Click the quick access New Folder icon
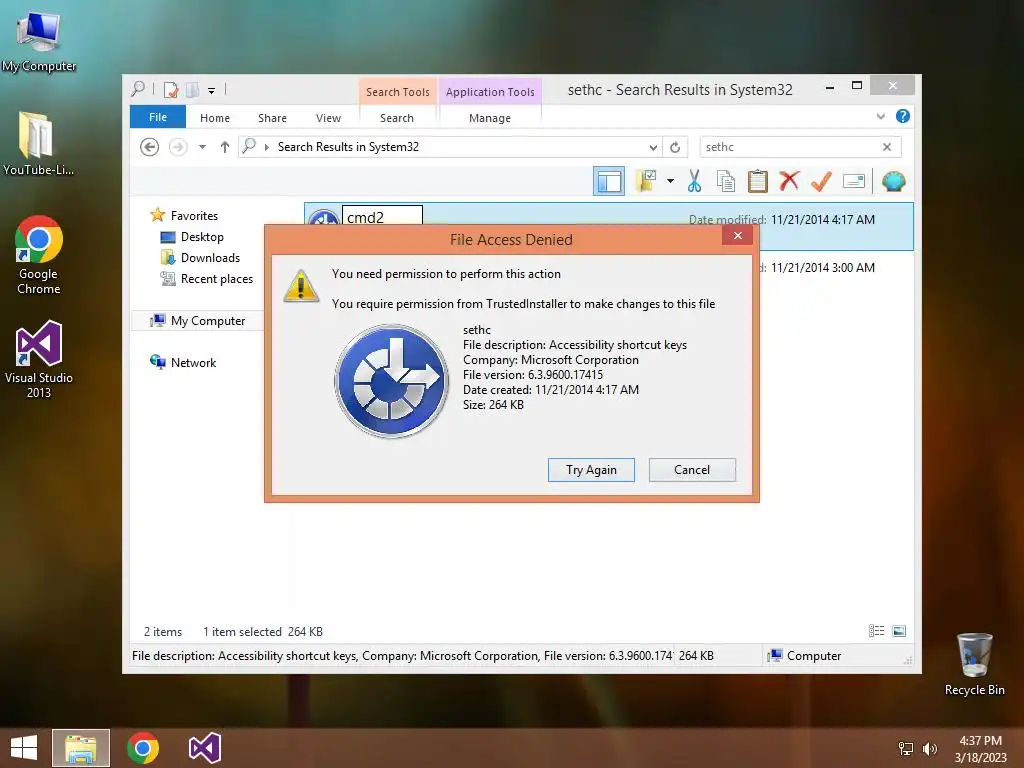This screenshot has height=768, width=1024. [x=192, y=89]
